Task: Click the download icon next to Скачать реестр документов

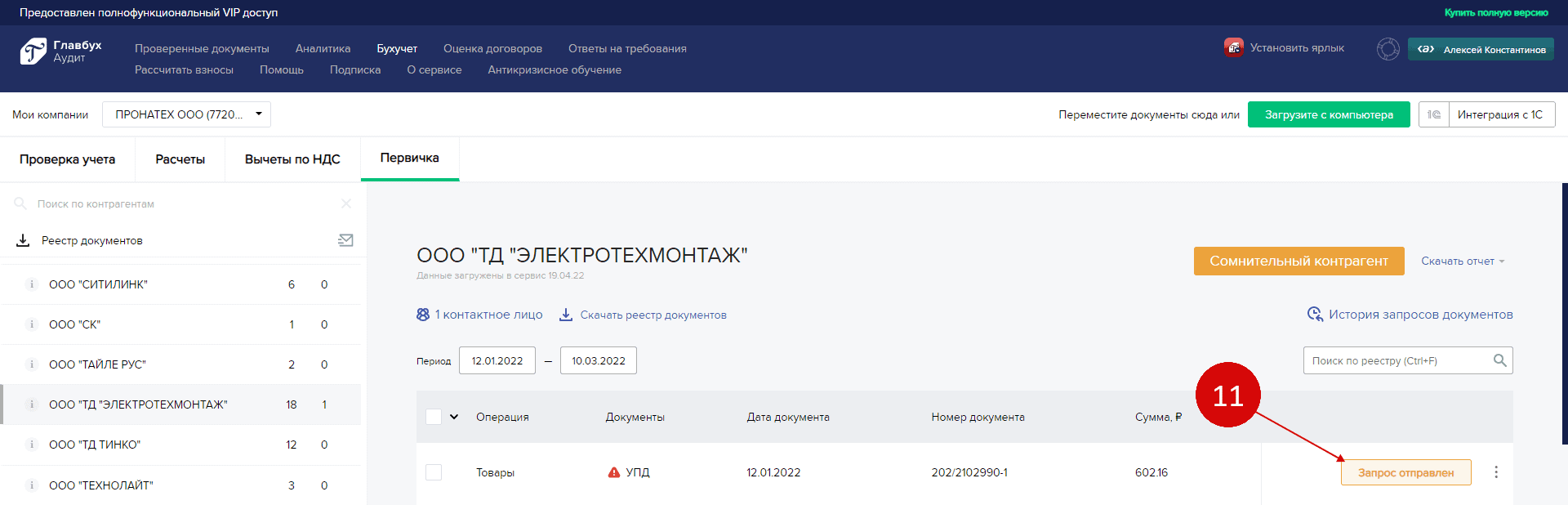Action: point(566,315)
